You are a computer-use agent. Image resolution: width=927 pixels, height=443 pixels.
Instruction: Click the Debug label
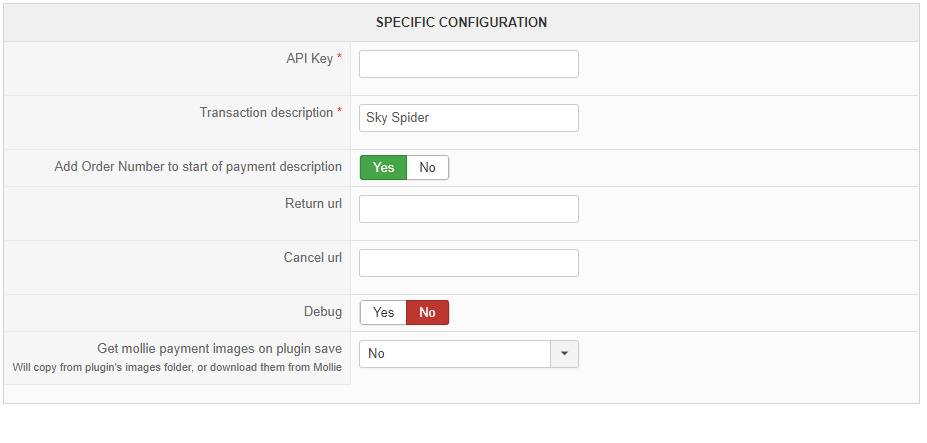[323, 312]
